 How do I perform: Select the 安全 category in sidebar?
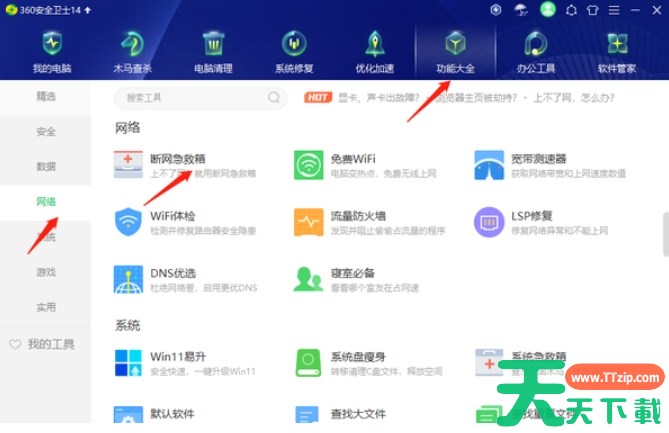coord(46,132)
